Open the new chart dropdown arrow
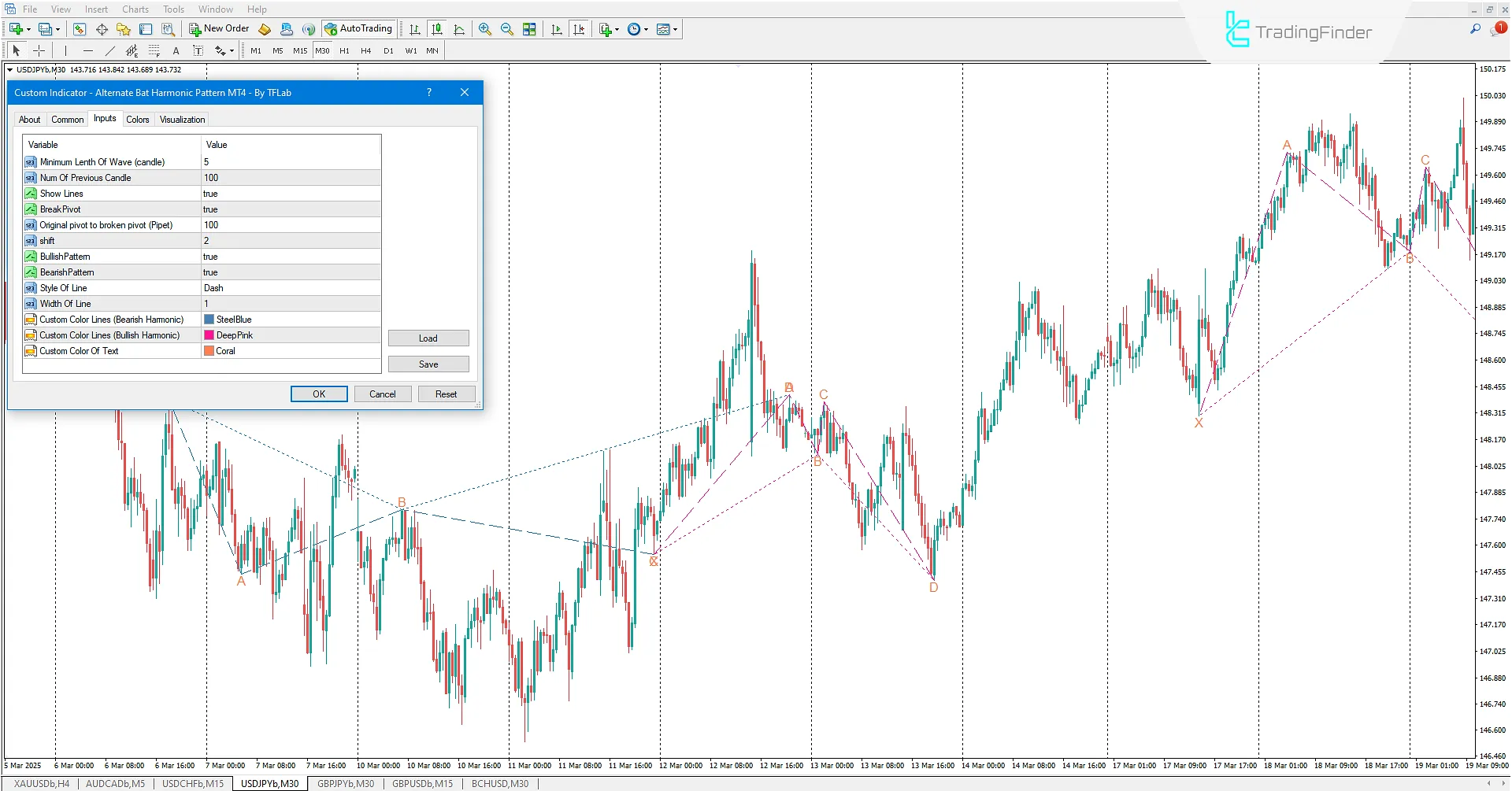 coord(29,29)
